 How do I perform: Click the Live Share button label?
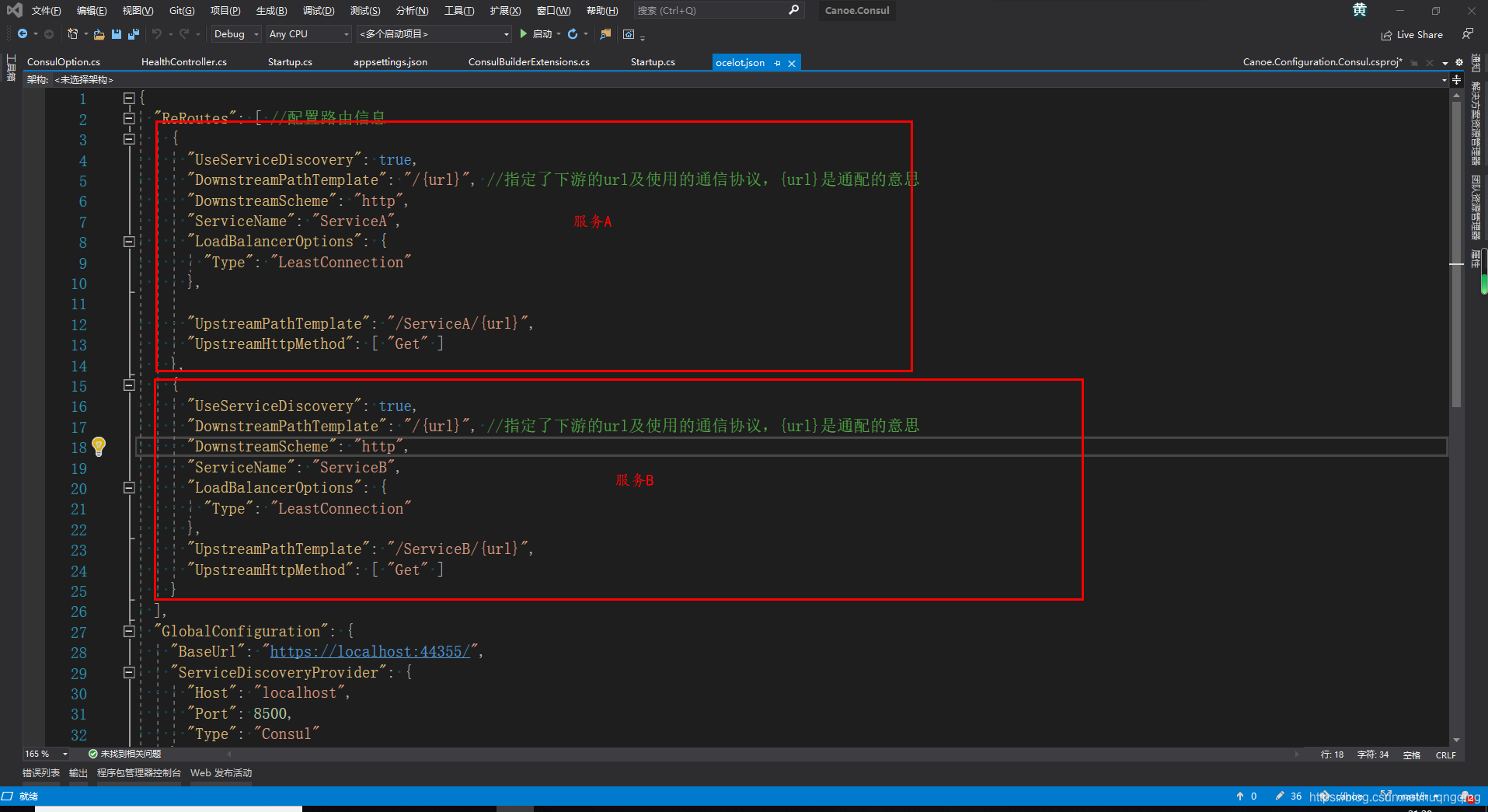click(x=1420, y=35)
